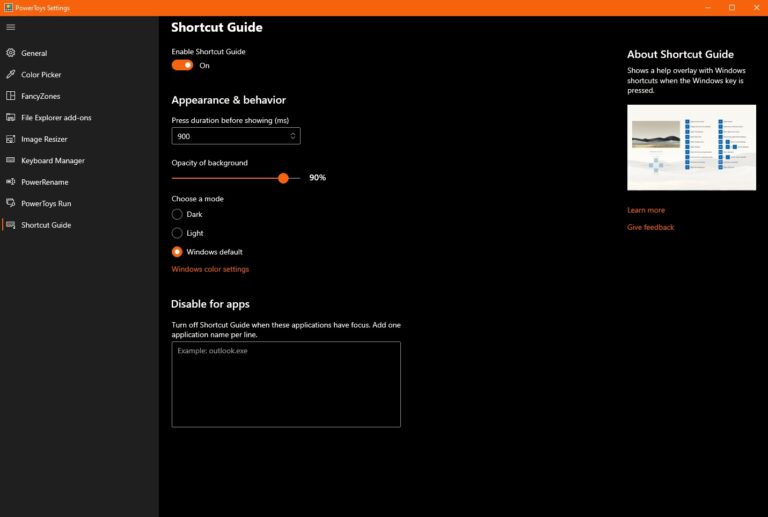The image size is (768, 517).
Task: Click the opacity of background slider handle
Action: click(283, 177)
